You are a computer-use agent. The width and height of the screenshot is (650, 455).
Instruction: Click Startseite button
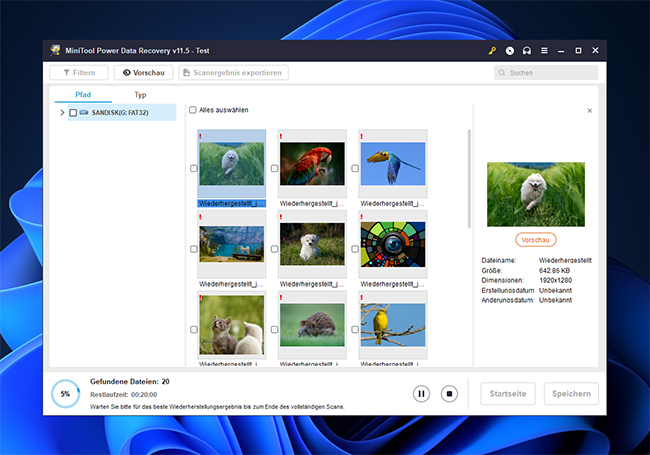508,394
